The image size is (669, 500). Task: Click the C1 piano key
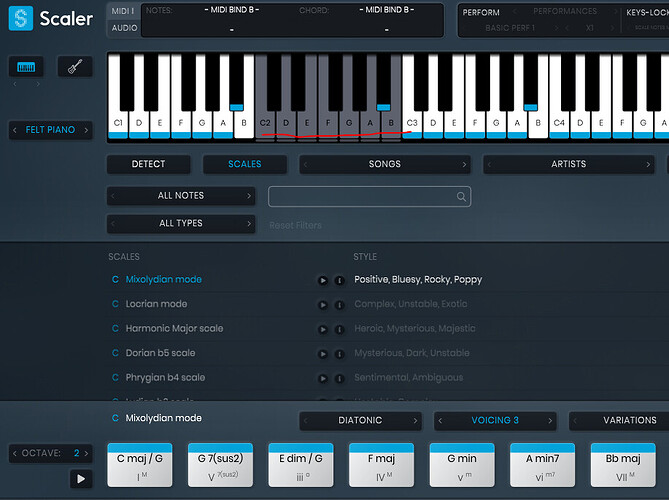[118, 124]
